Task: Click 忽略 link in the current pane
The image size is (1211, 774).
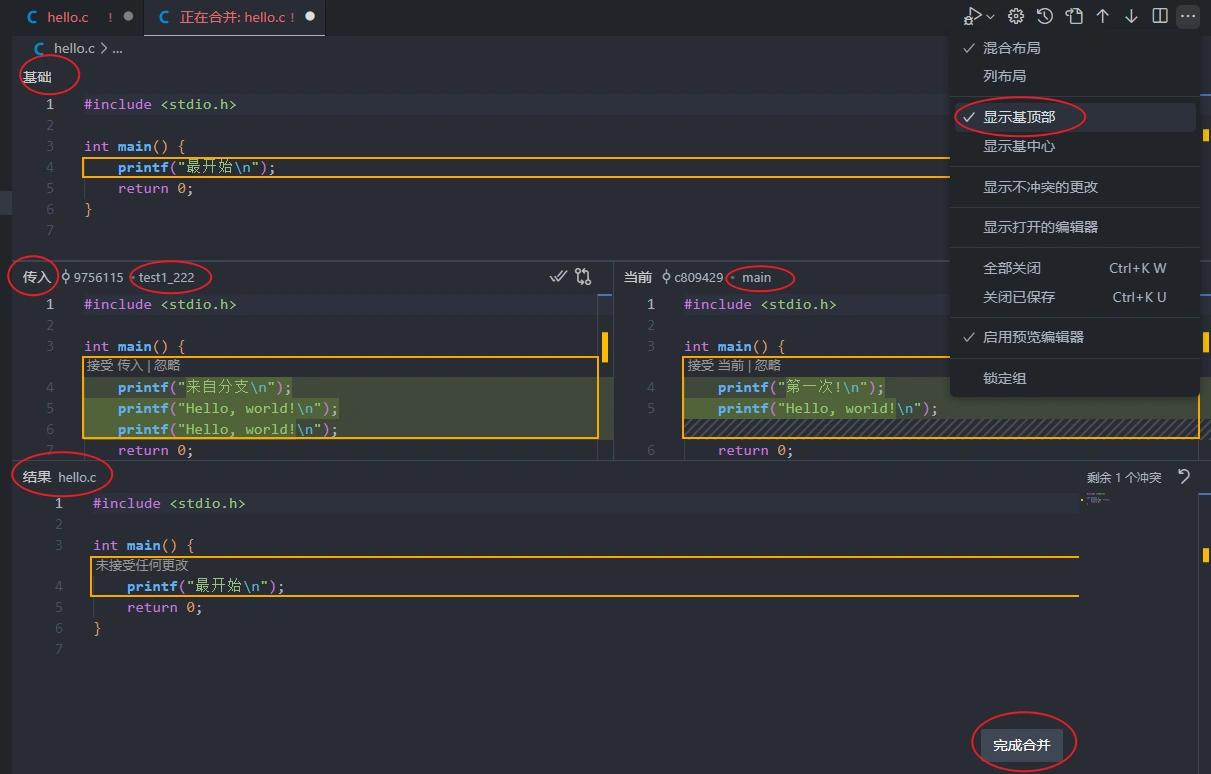Action: (x=767, y=366)
